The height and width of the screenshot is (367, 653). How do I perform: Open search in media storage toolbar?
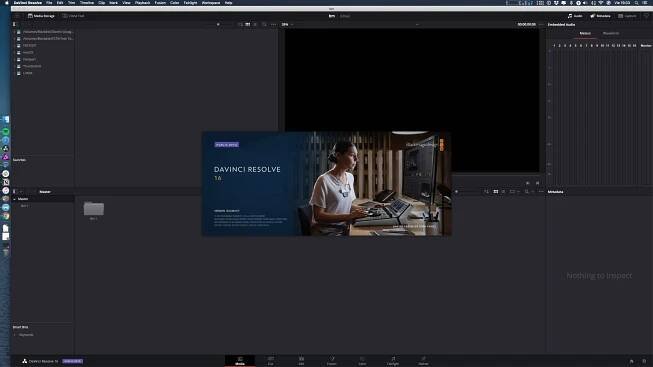click(264, 25)
